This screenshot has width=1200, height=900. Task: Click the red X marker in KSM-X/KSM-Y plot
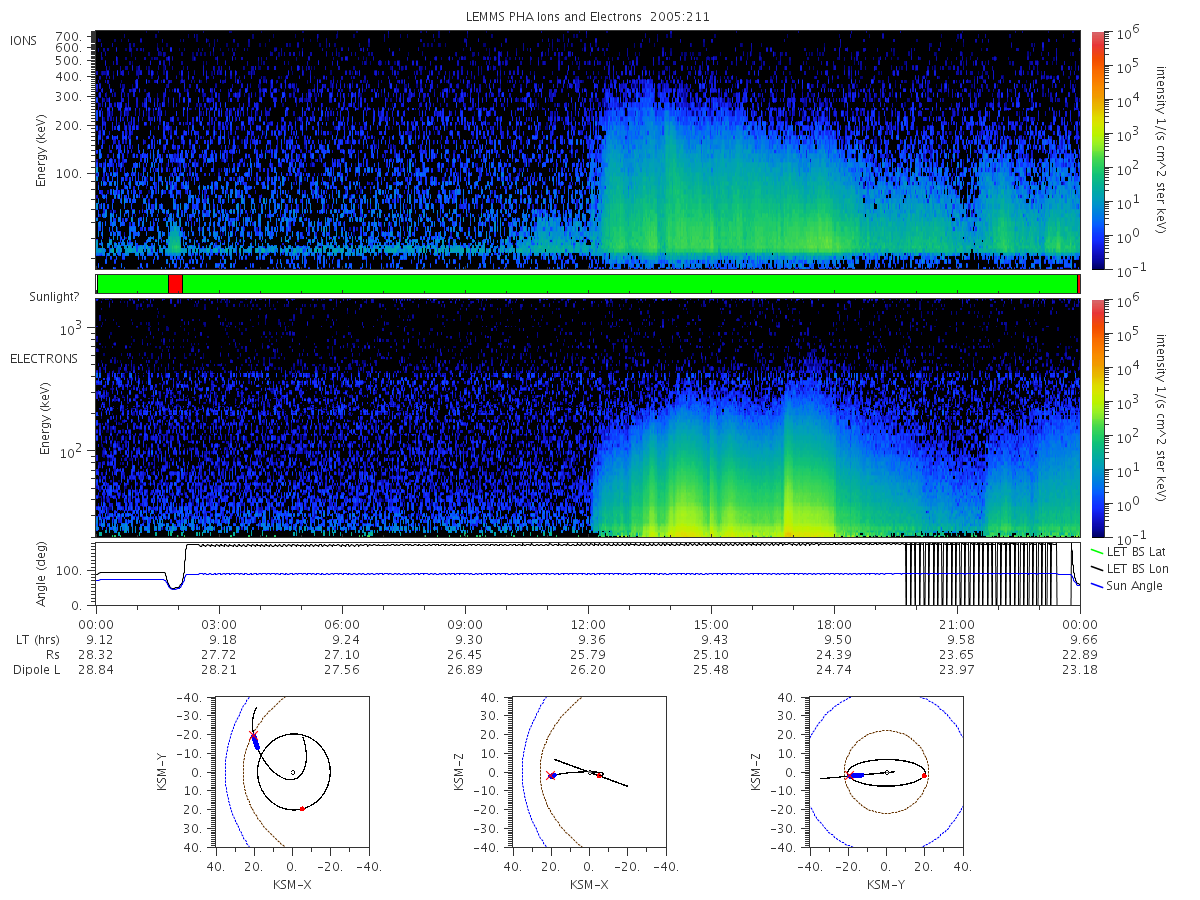pyautogui.click(x=252, y=735)
